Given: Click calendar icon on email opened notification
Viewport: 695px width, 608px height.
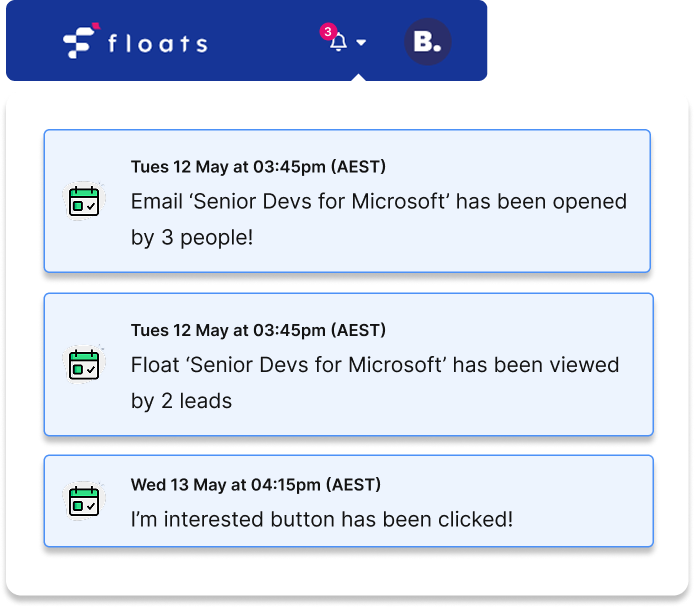Looking at the screenshot, I should point(82,201).
